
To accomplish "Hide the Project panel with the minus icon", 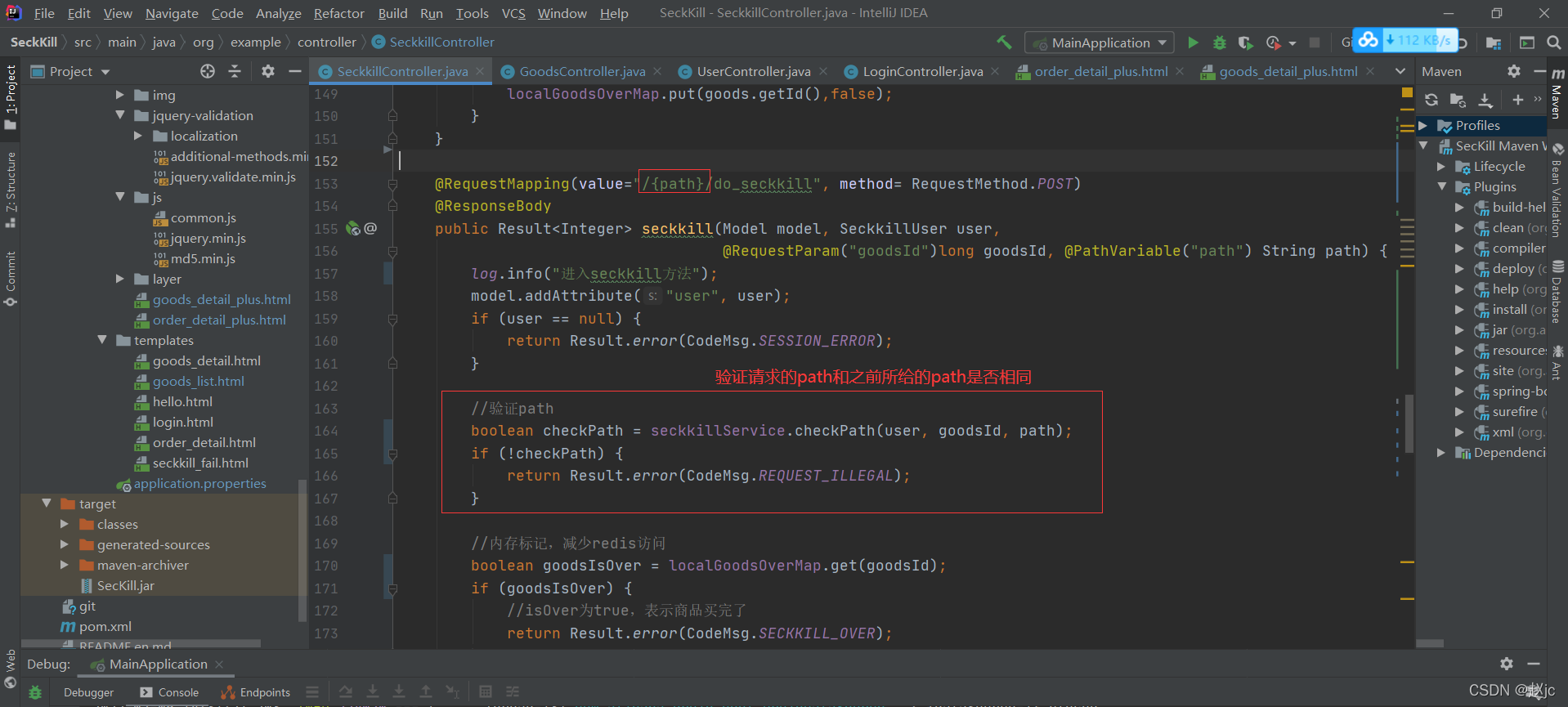I will click(x=295, y=71).
